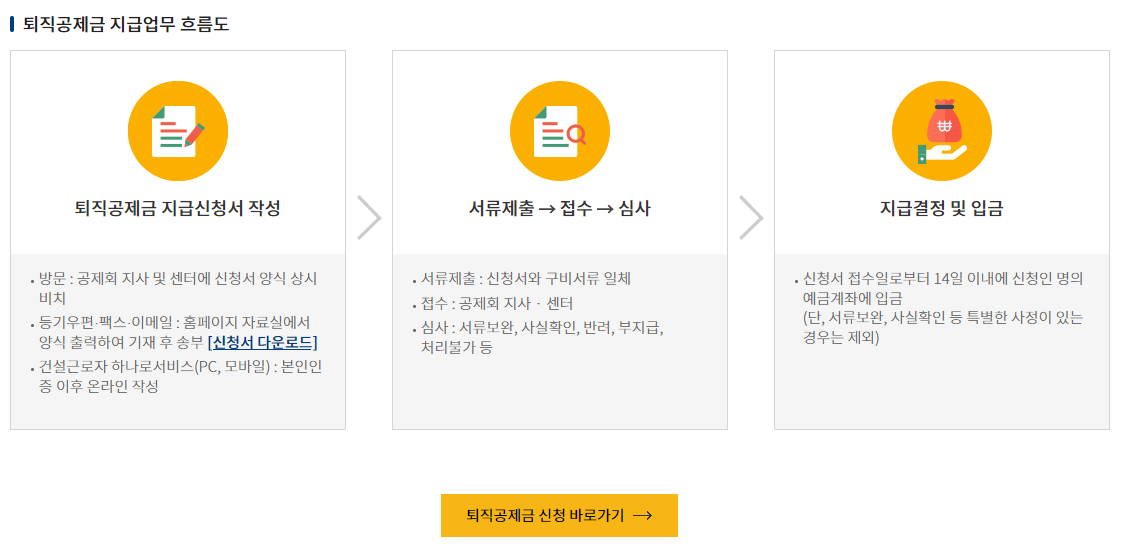Click the 퇴직공제금 지급신청서 작성 title

(x=178, y=210)
